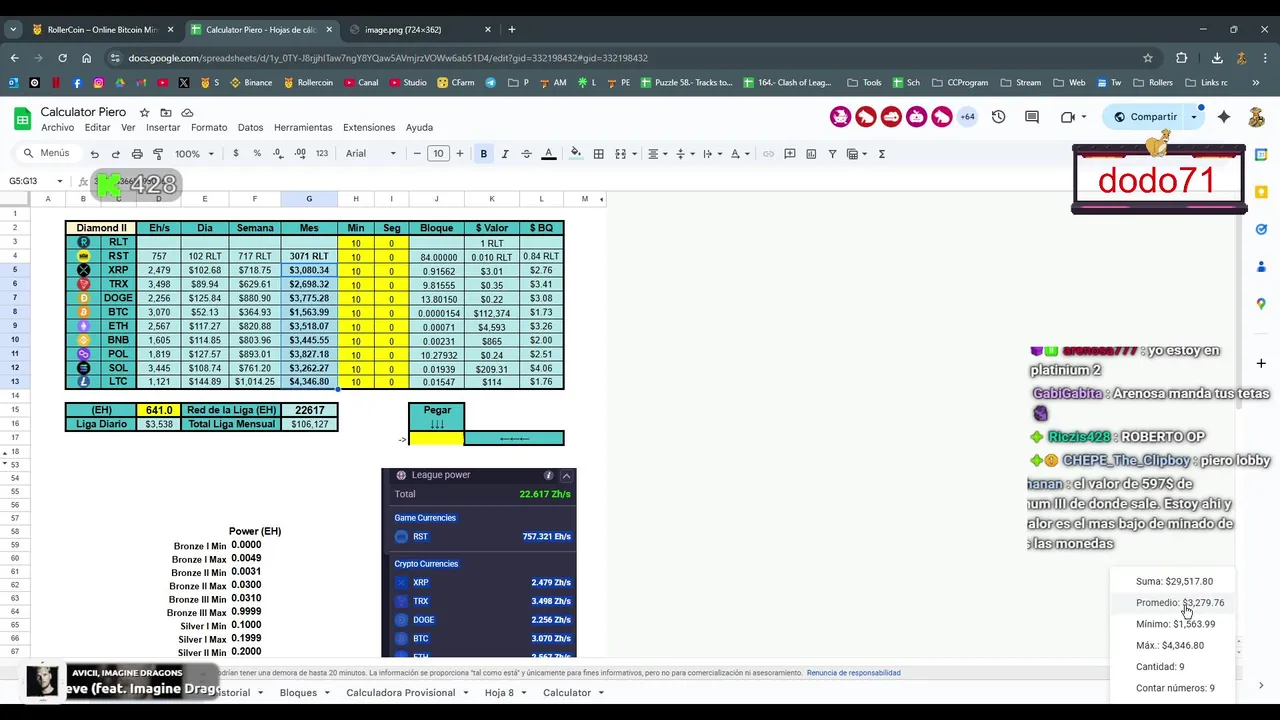Increase decimal places in the toolbar
The width and height of the screenshot is (1280, 720).
300,154
